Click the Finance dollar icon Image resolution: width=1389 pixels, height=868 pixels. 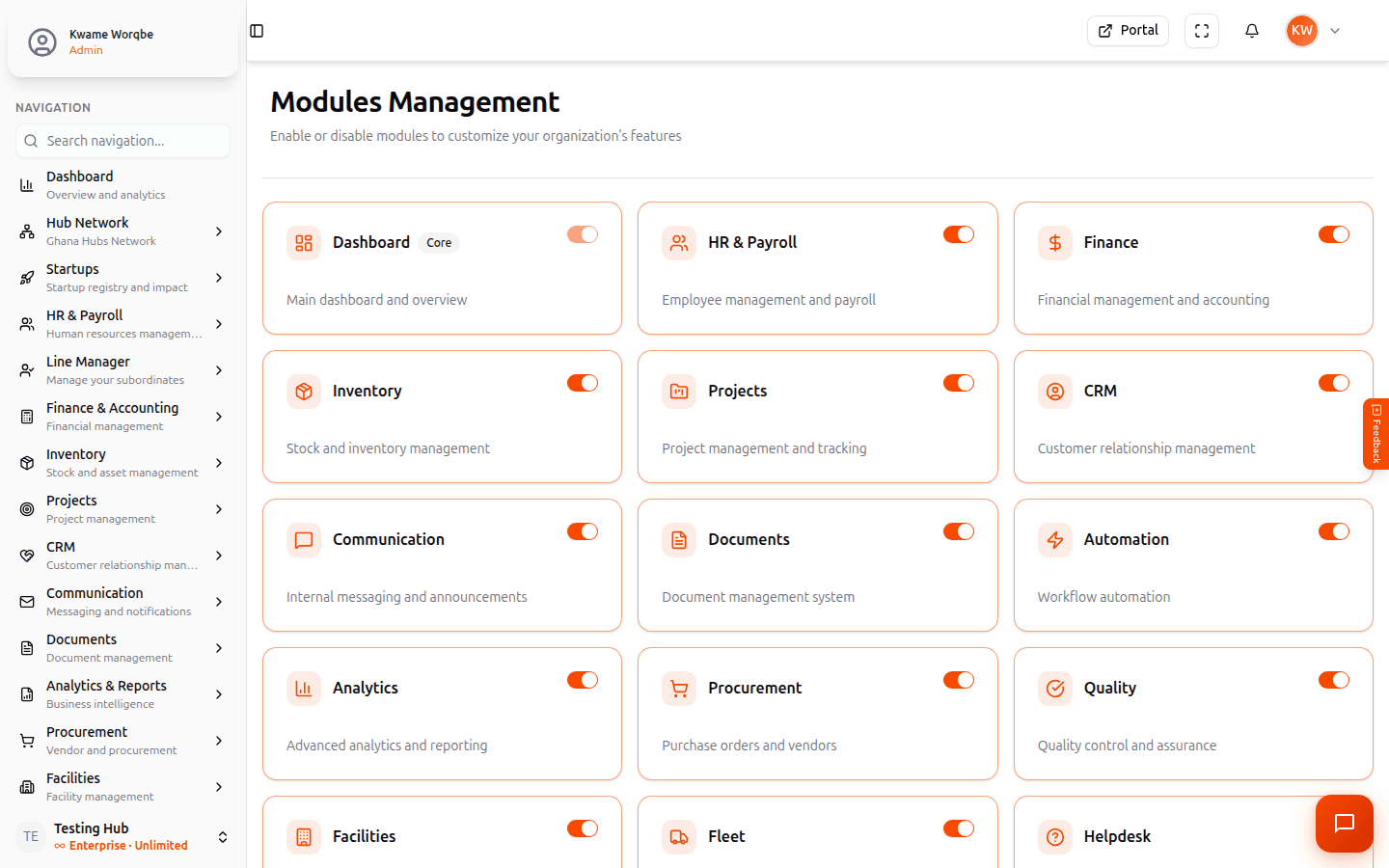1055,243
